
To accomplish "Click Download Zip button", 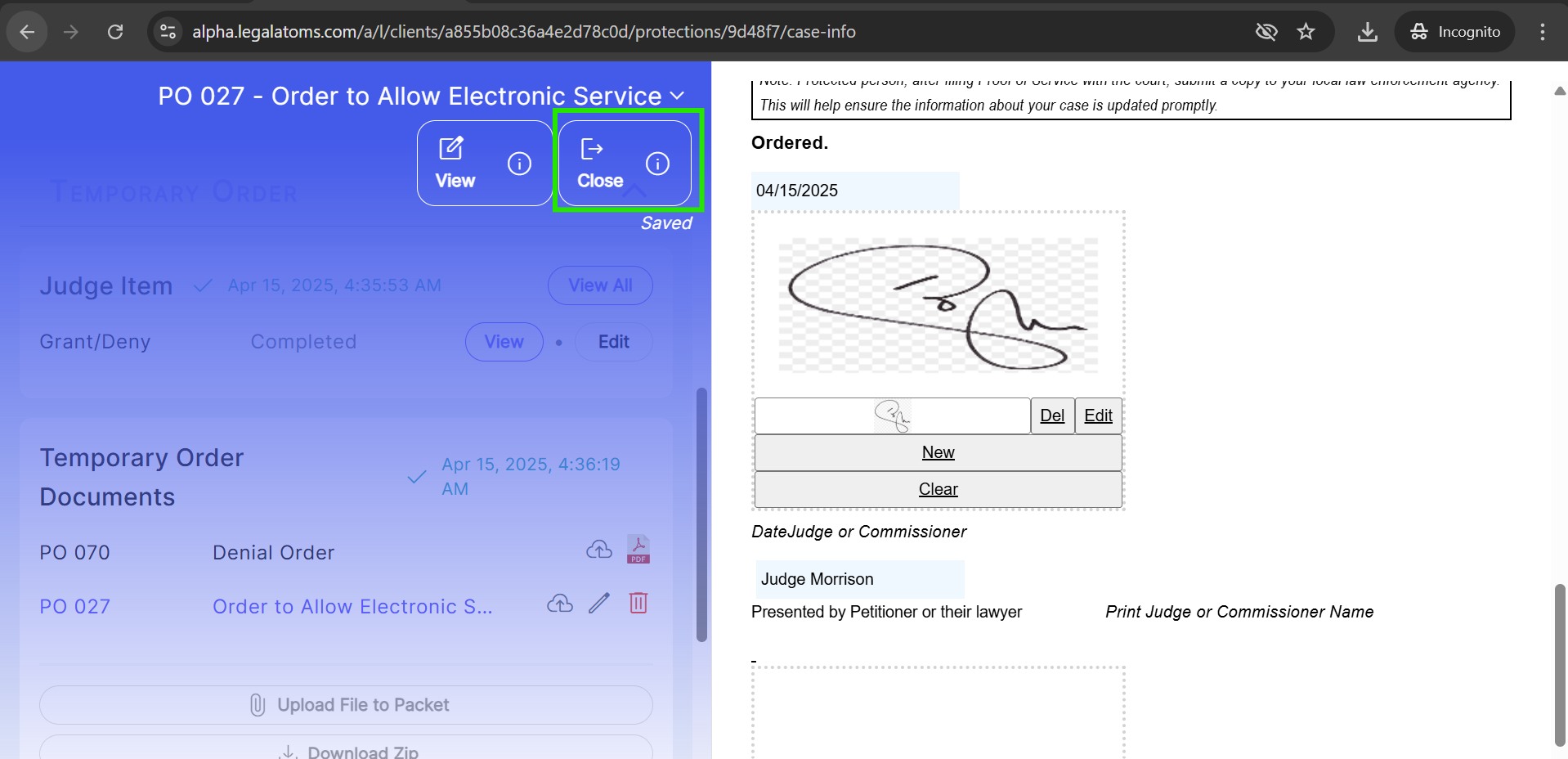I will coord(346,748).
